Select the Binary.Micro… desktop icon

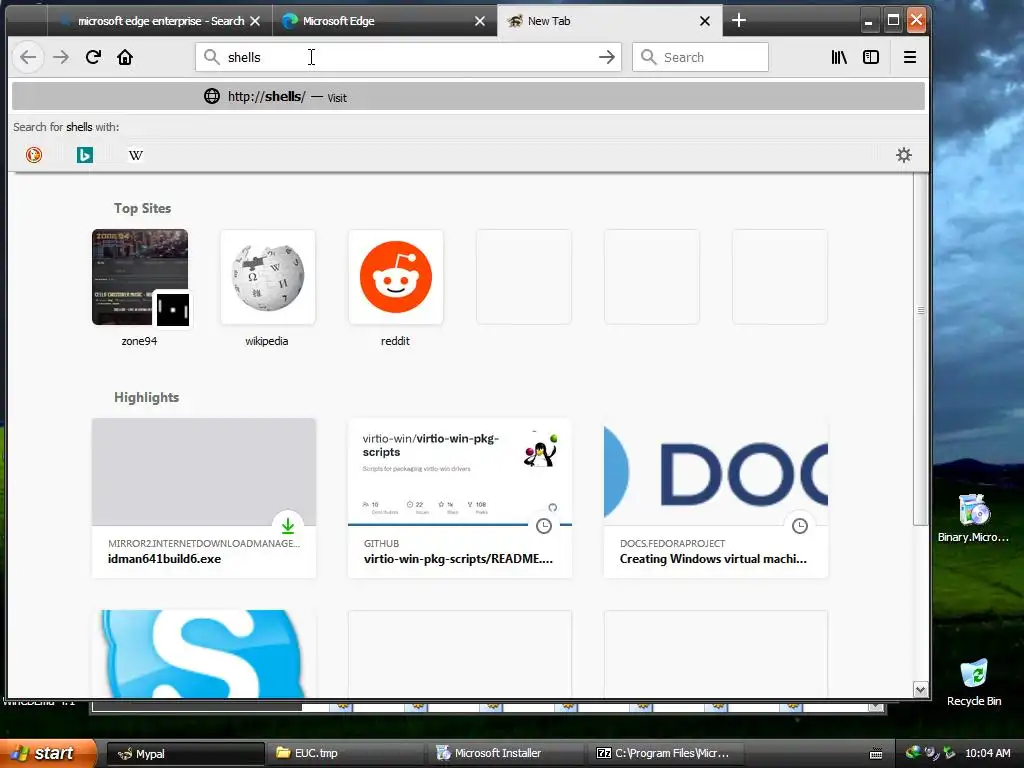point(973,518)
